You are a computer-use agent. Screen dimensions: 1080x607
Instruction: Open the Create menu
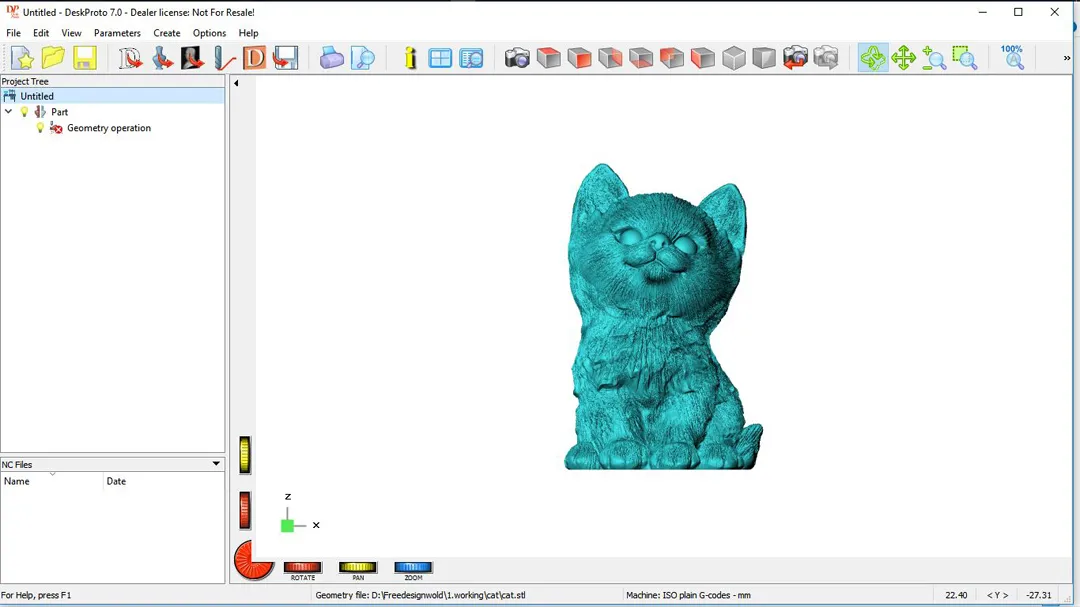(167, 33)
